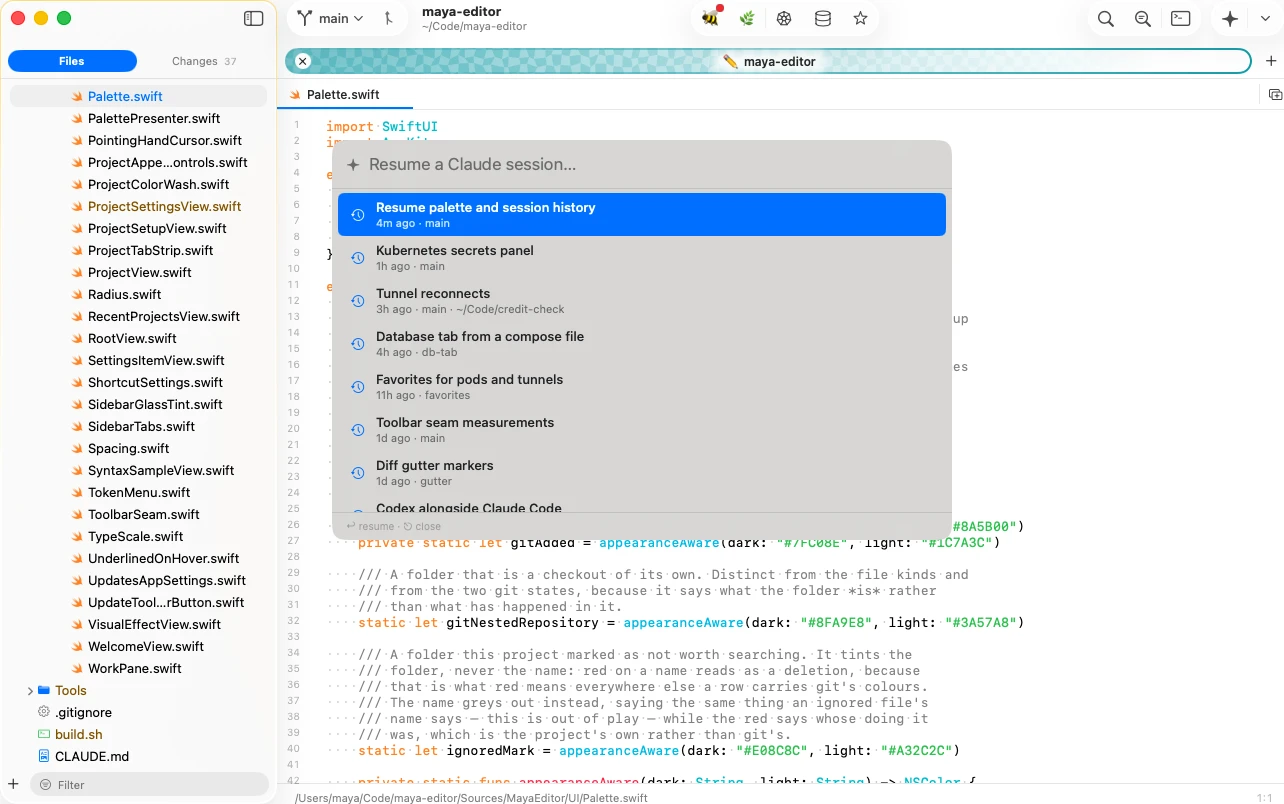1284x804 pixels.
Task: Open the terminal icon in toolbar
Action: click(x=1181, y=18)
